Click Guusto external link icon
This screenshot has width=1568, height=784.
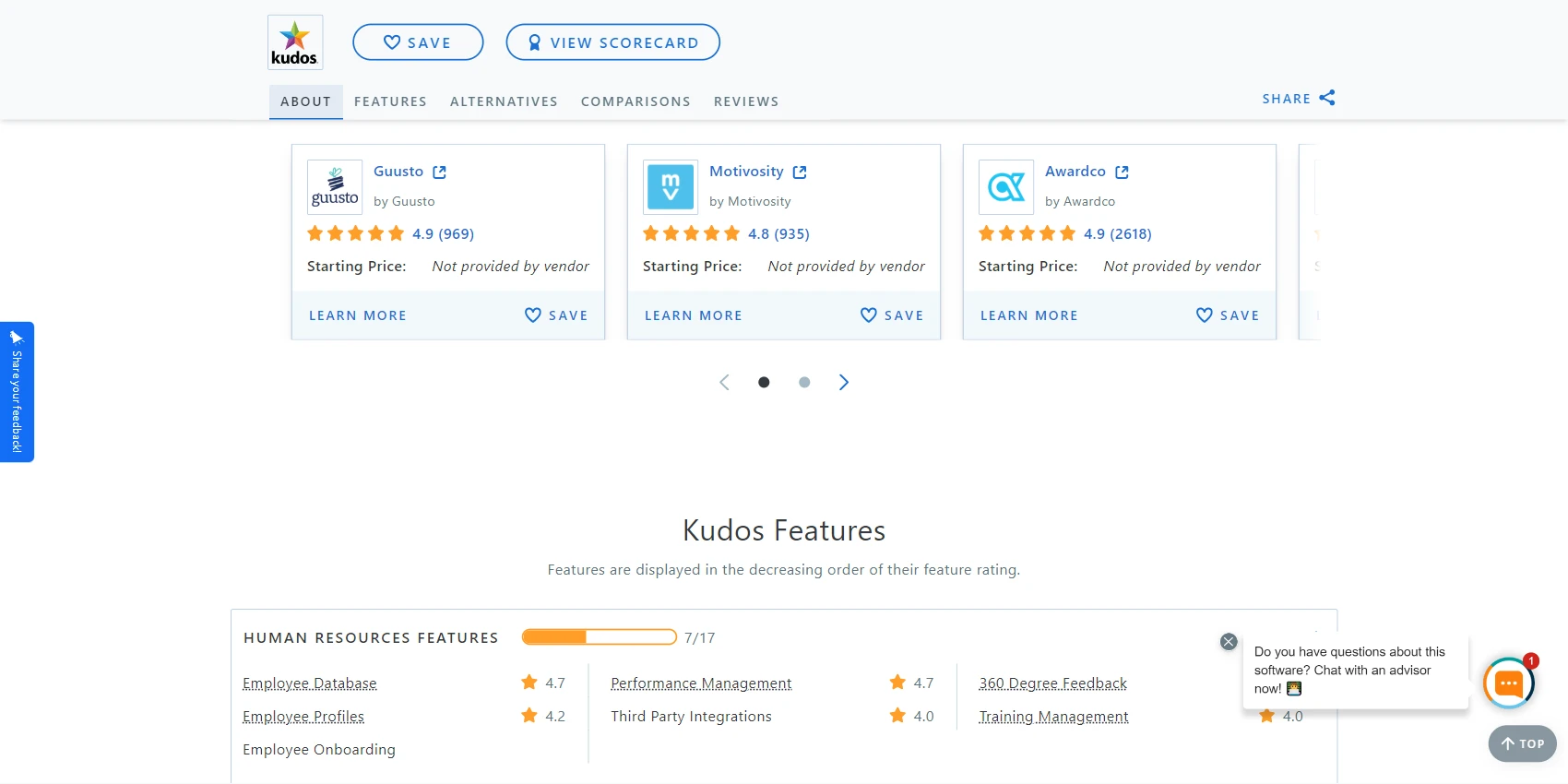440,172
